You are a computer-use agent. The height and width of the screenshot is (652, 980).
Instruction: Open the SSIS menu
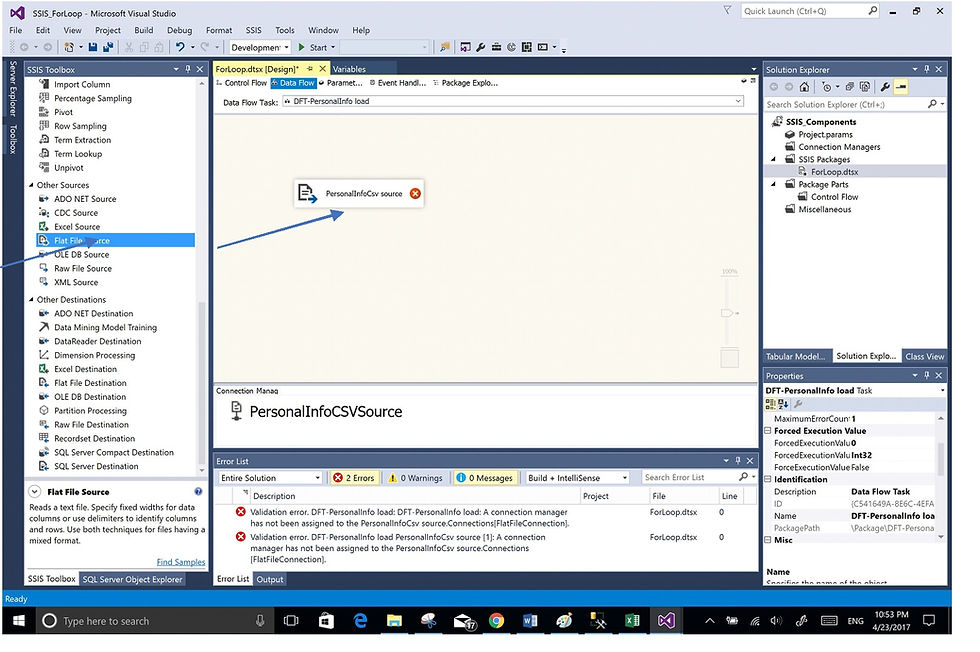tap(253, 30)
